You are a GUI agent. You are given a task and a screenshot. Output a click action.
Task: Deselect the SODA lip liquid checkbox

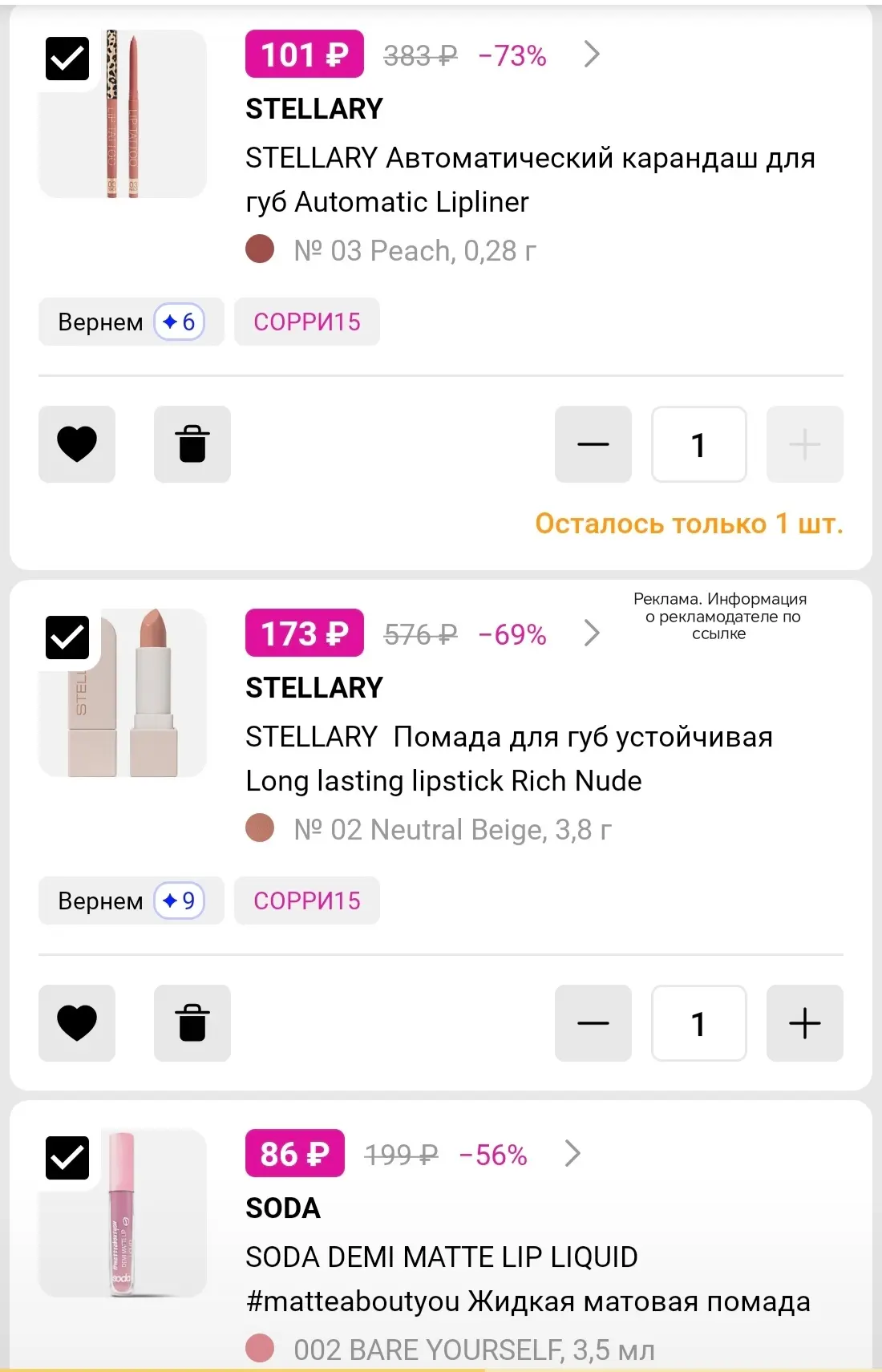coord(67,1158)
